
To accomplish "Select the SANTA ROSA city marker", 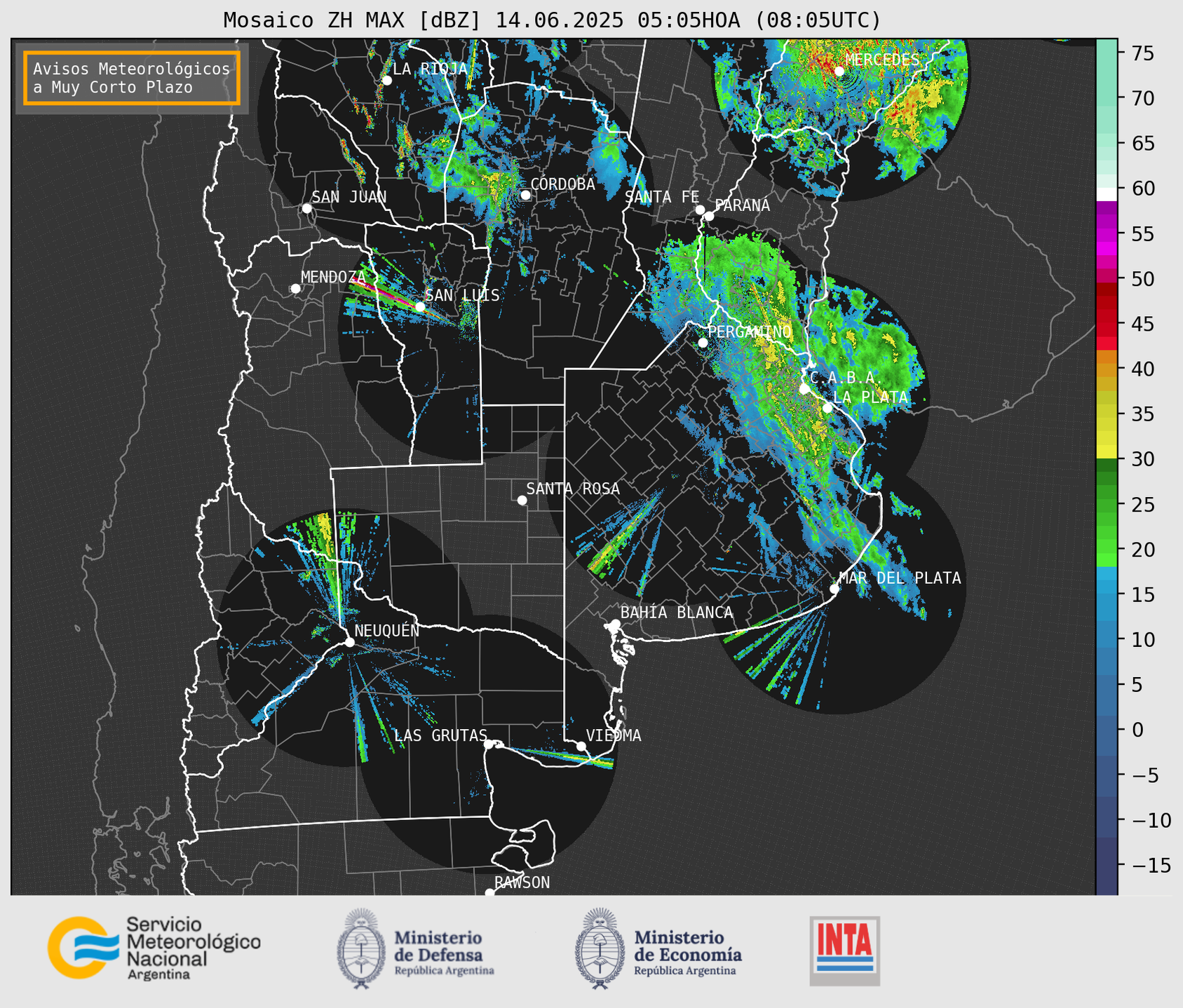I will click(522, 500).
